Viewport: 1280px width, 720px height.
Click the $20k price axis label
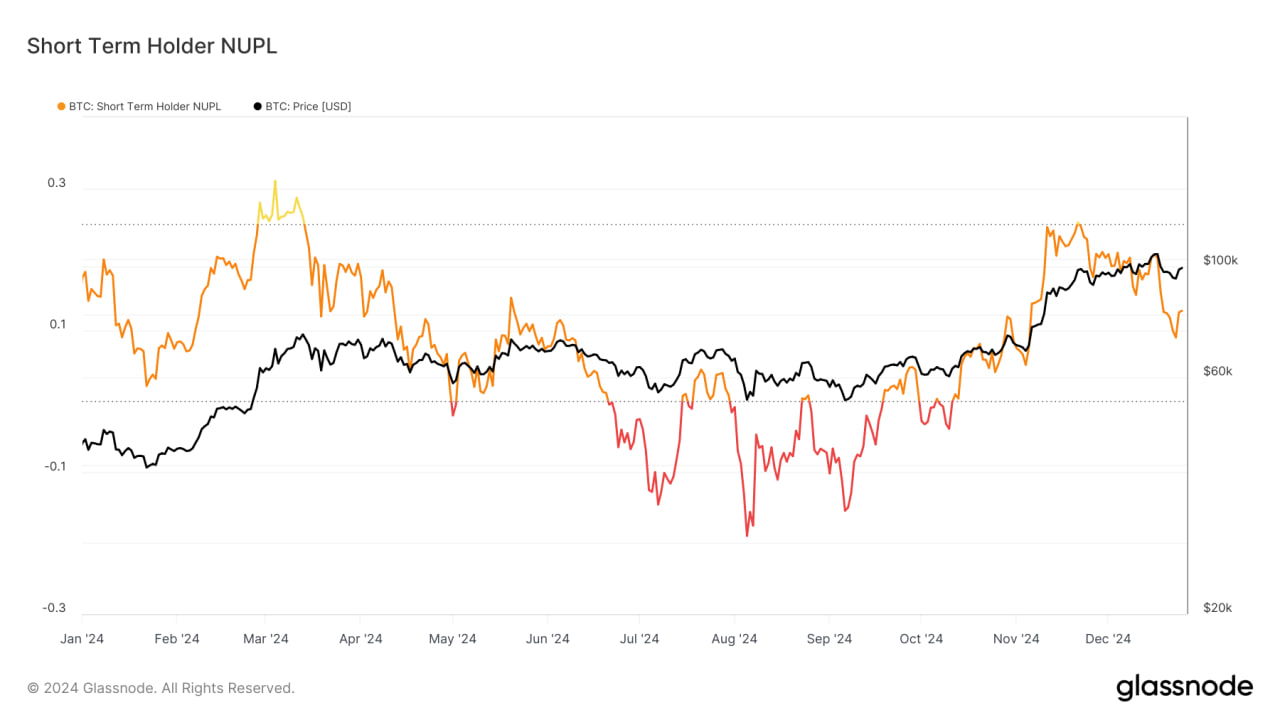click(x=1218, y=608)
